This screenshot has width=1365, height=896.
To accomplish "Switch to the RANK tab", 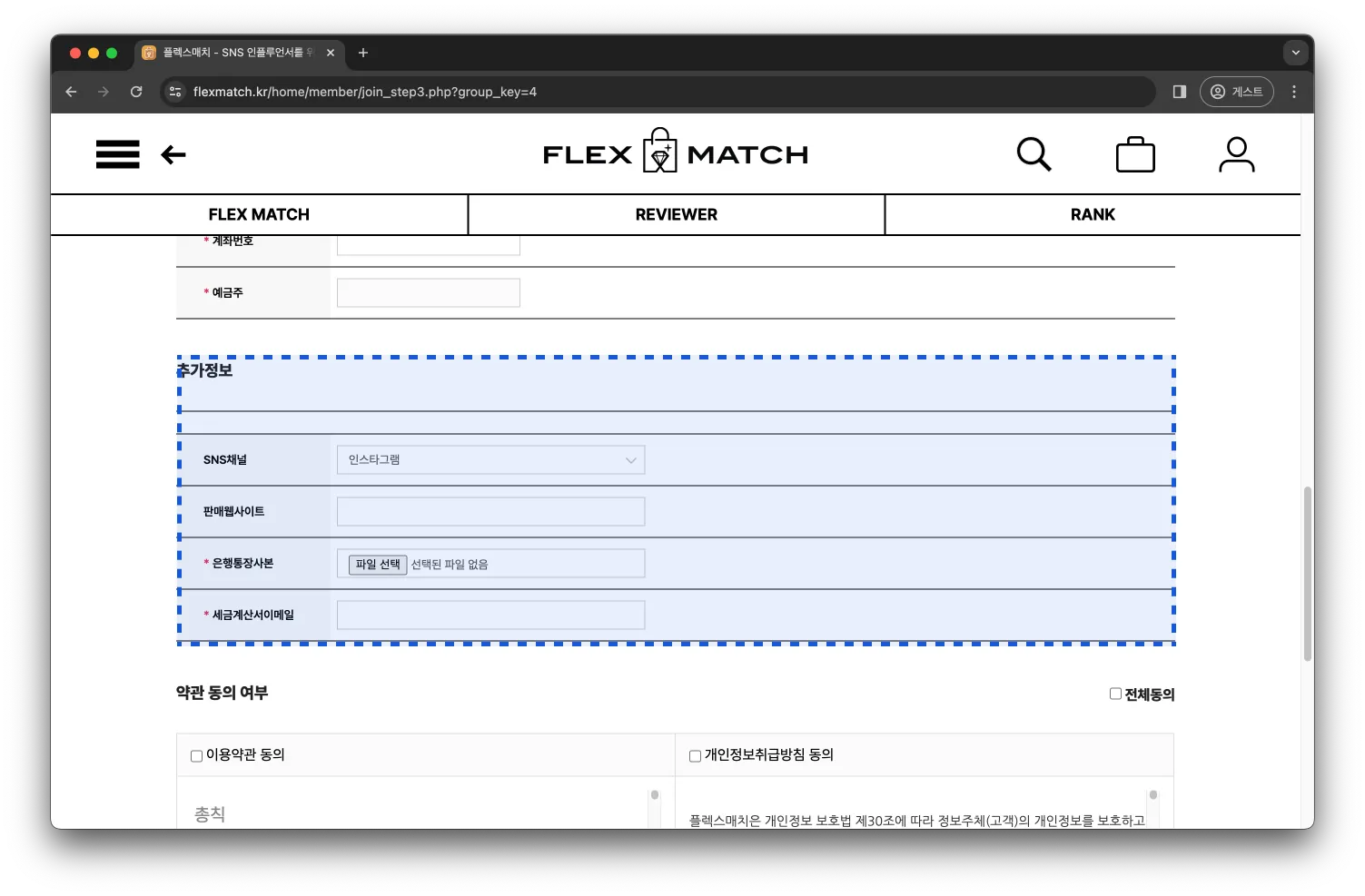I will point(1093,214).
